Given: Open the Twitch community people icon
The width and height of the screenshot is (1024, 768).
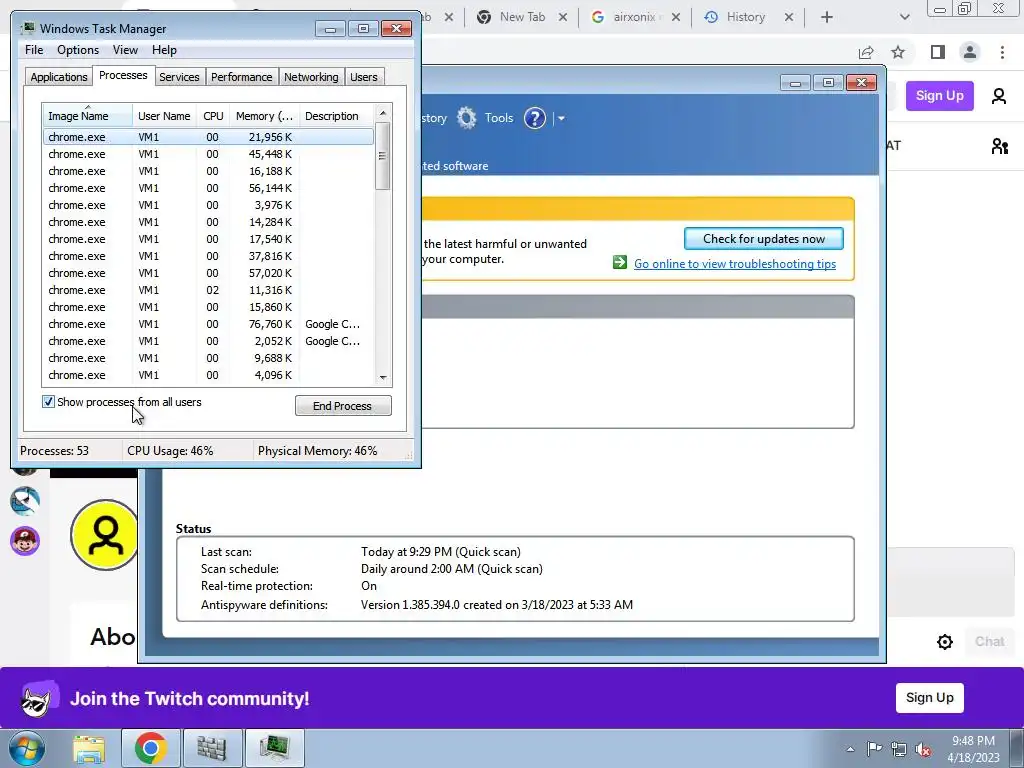Looking at the screenshot, I should click(x=999, y=146).
